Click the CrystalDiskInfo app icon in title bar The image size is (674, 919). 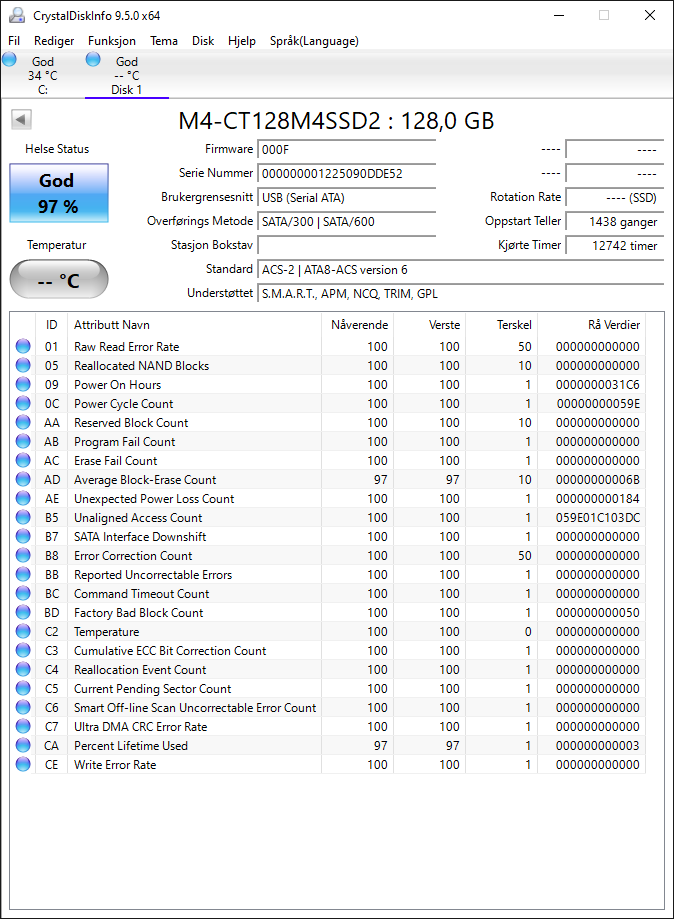[x=17, y=15]
